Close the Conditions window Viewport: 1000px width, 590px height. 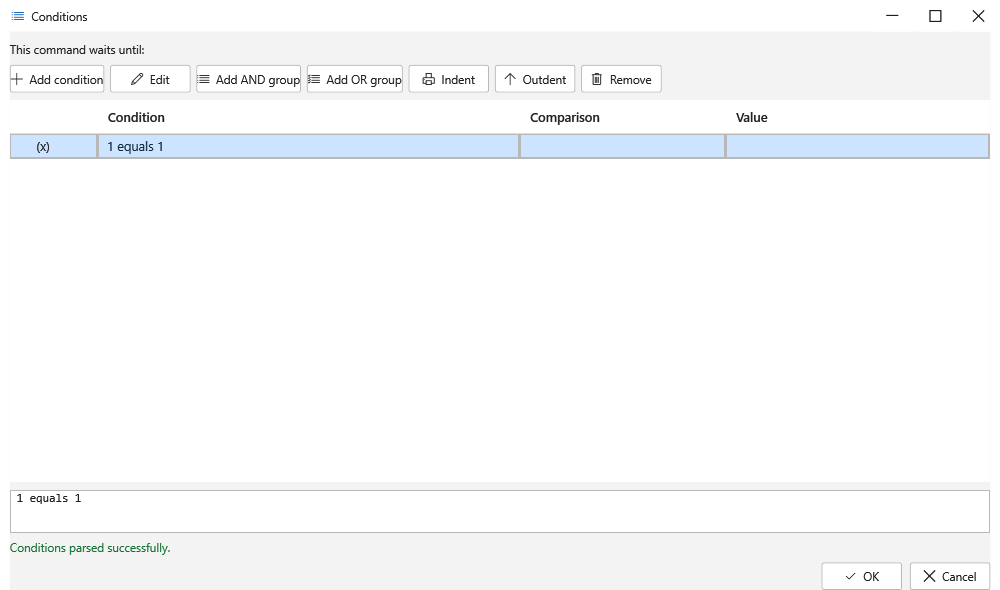pyautogui.click(x=978, y=16)
